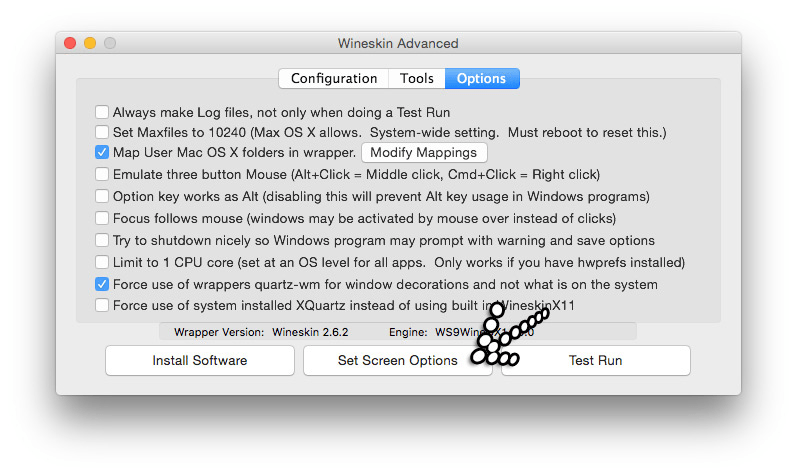The image size is (797, 475).
Task: Check Option key works as Alt
Action: (x=102, y=196)
